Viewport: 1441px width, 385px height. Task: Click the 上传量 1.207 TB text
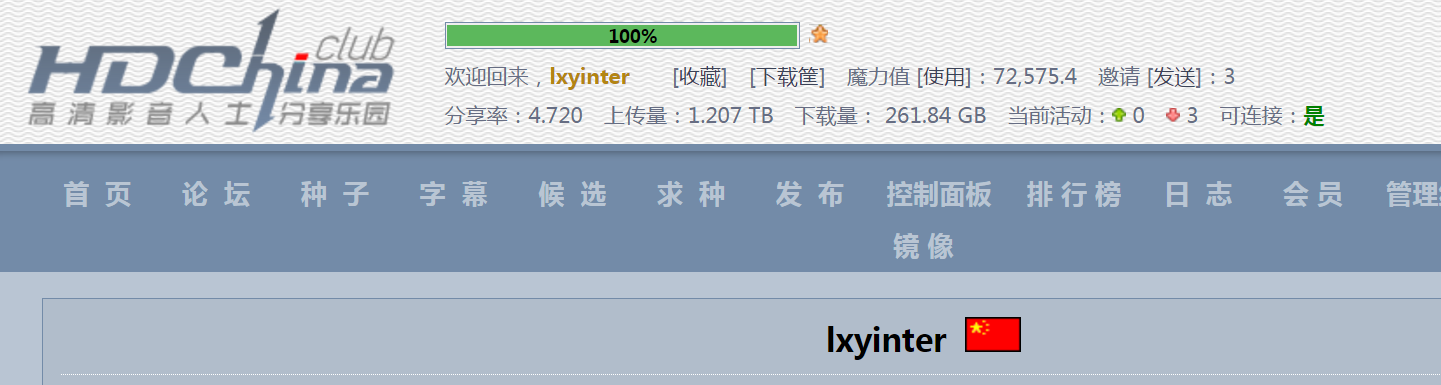(x=689, y=116)
